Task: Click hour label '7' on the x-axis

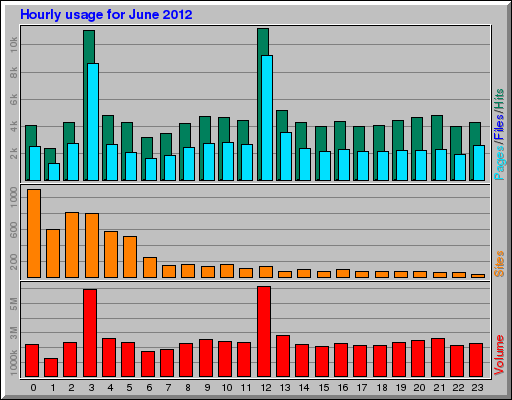Action: point(168,388)
